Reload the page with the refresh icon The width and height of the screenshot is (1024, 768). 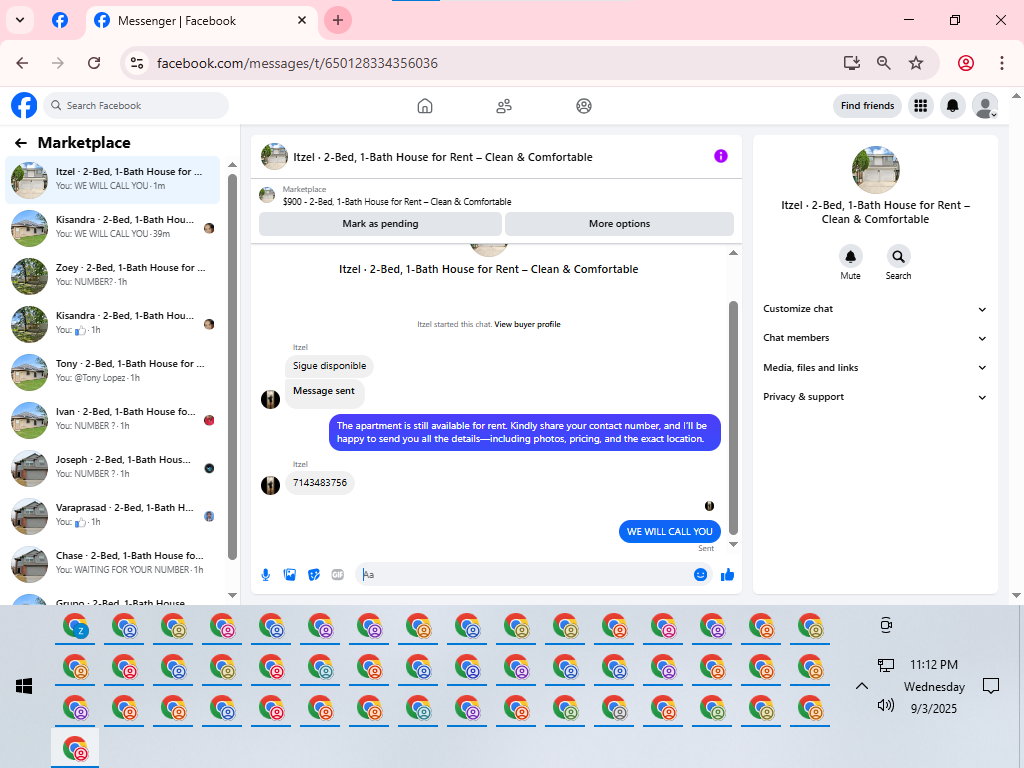[x=94, y=63]
